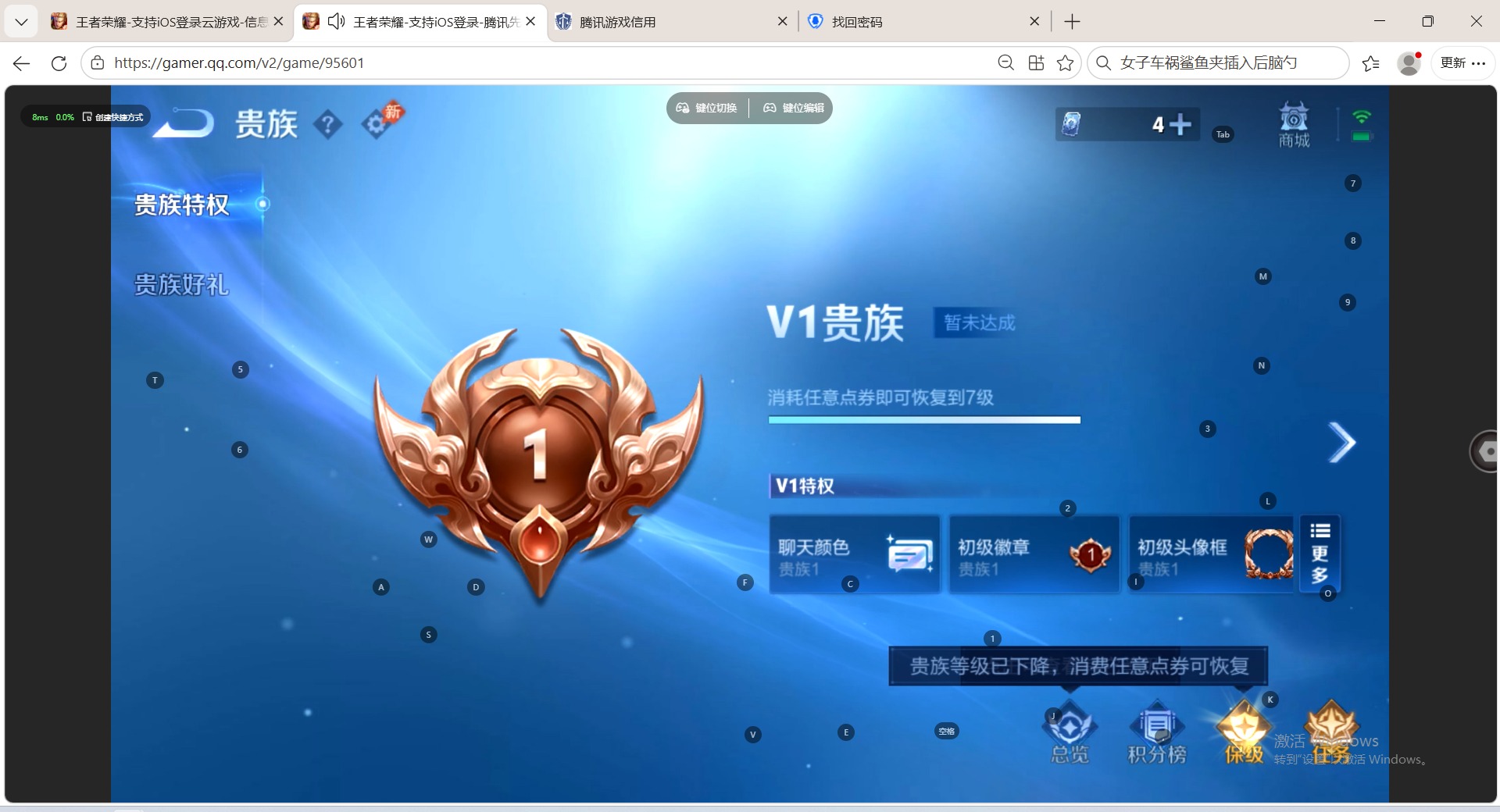Viewport: 1500px width, 812px height.
Task: Click the game back arrow beside 贵族
Action: coord(184,123)
